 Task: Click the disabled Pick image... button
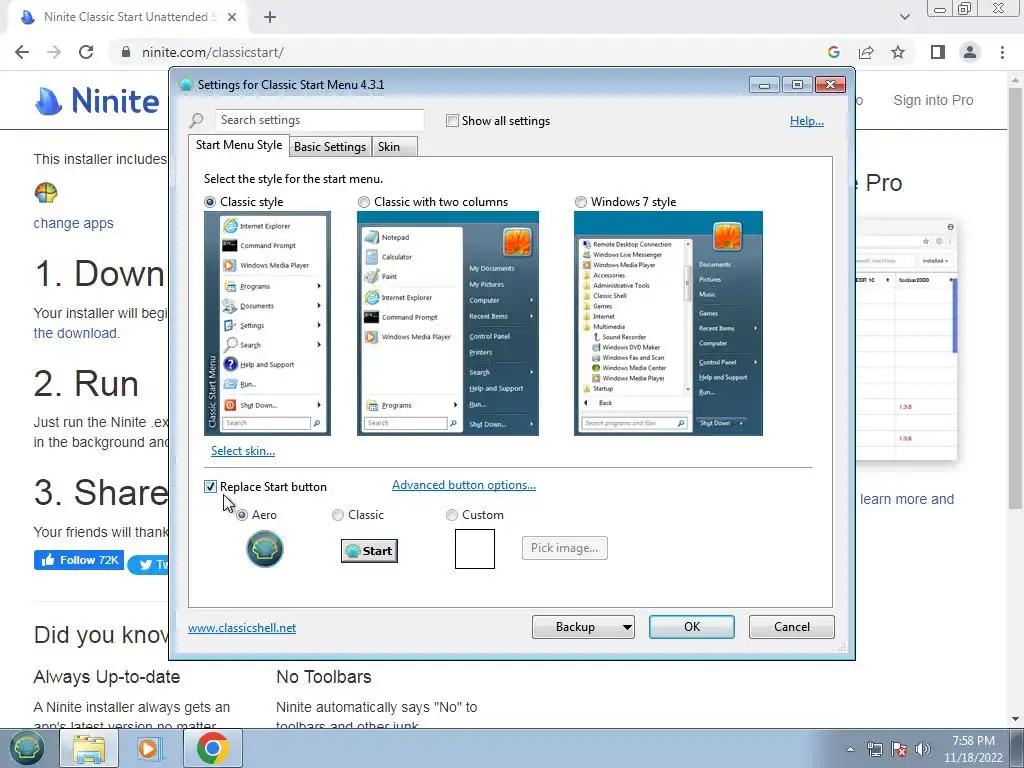click(x=565, y=548)
